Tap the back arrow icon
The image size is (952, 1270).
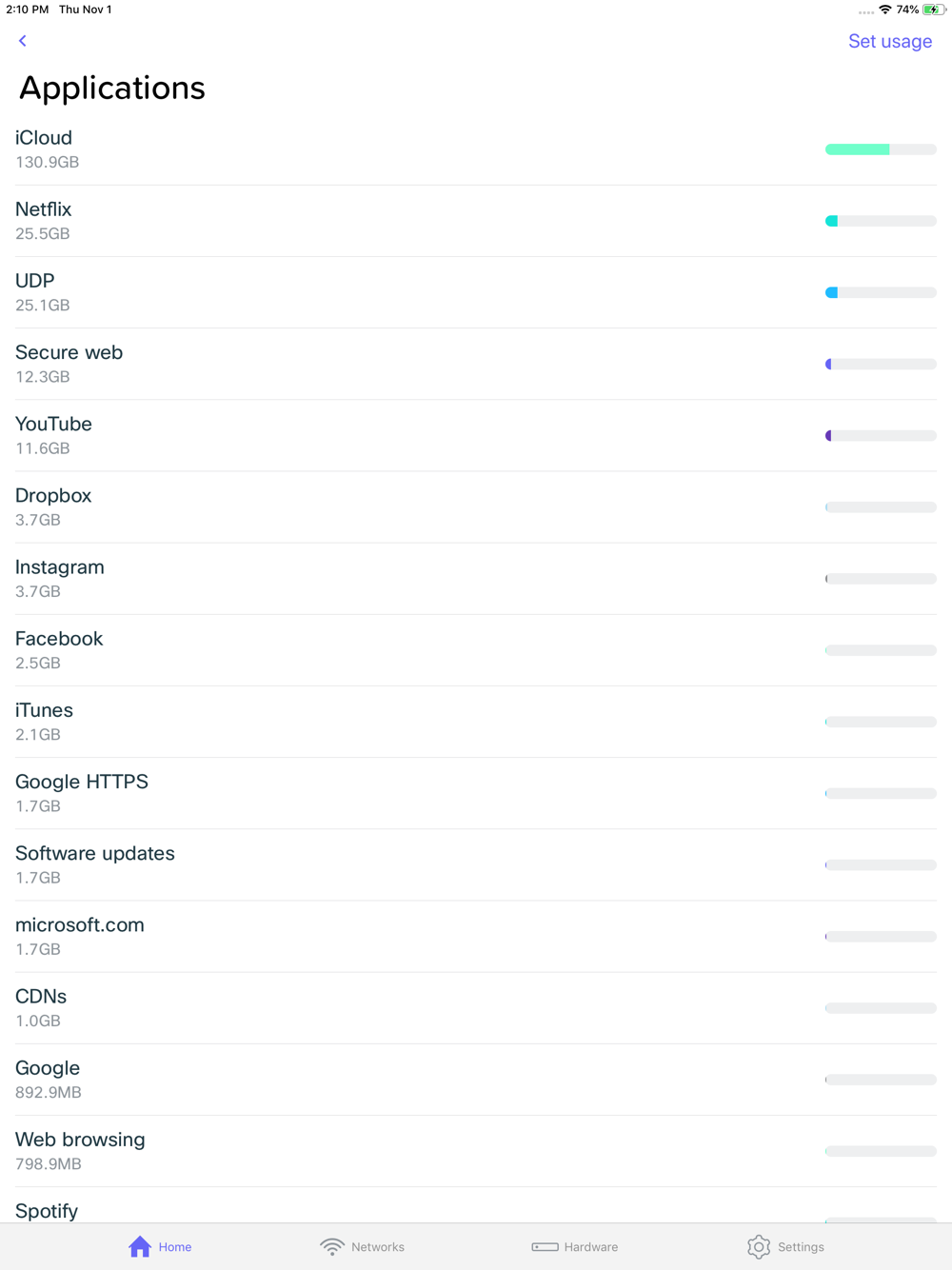click(23, 41)
